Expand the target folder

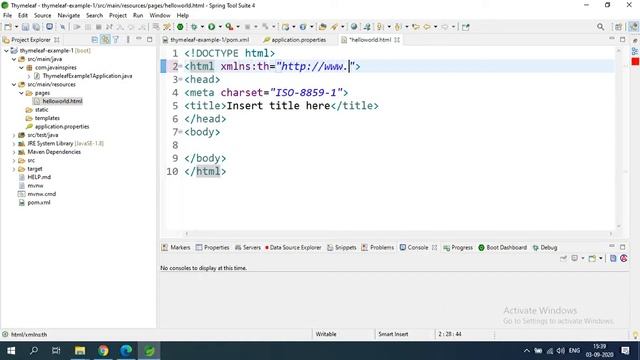[x=14, y=169]
